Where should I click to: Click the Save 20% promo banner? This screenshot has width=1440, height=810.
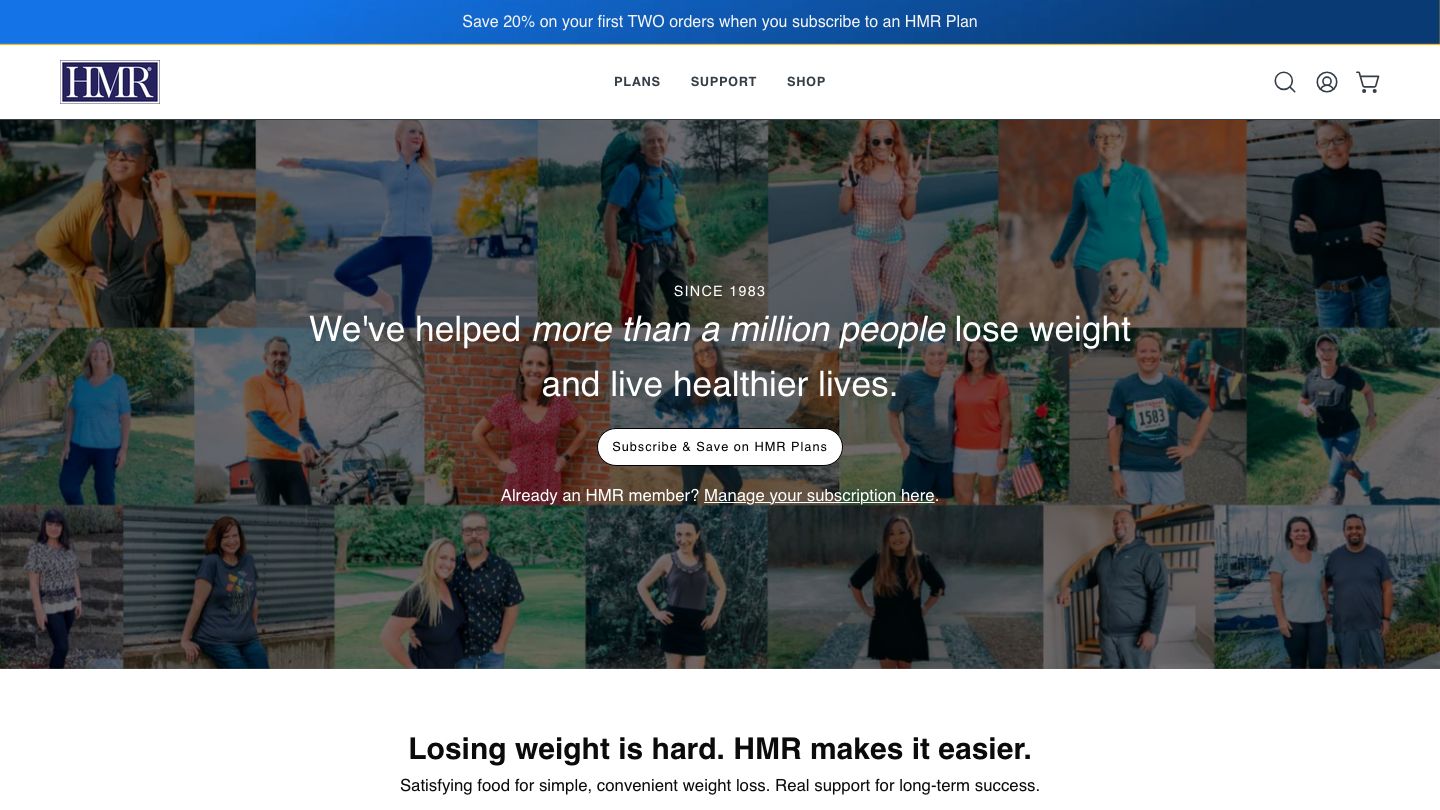(x=720, y=21)
